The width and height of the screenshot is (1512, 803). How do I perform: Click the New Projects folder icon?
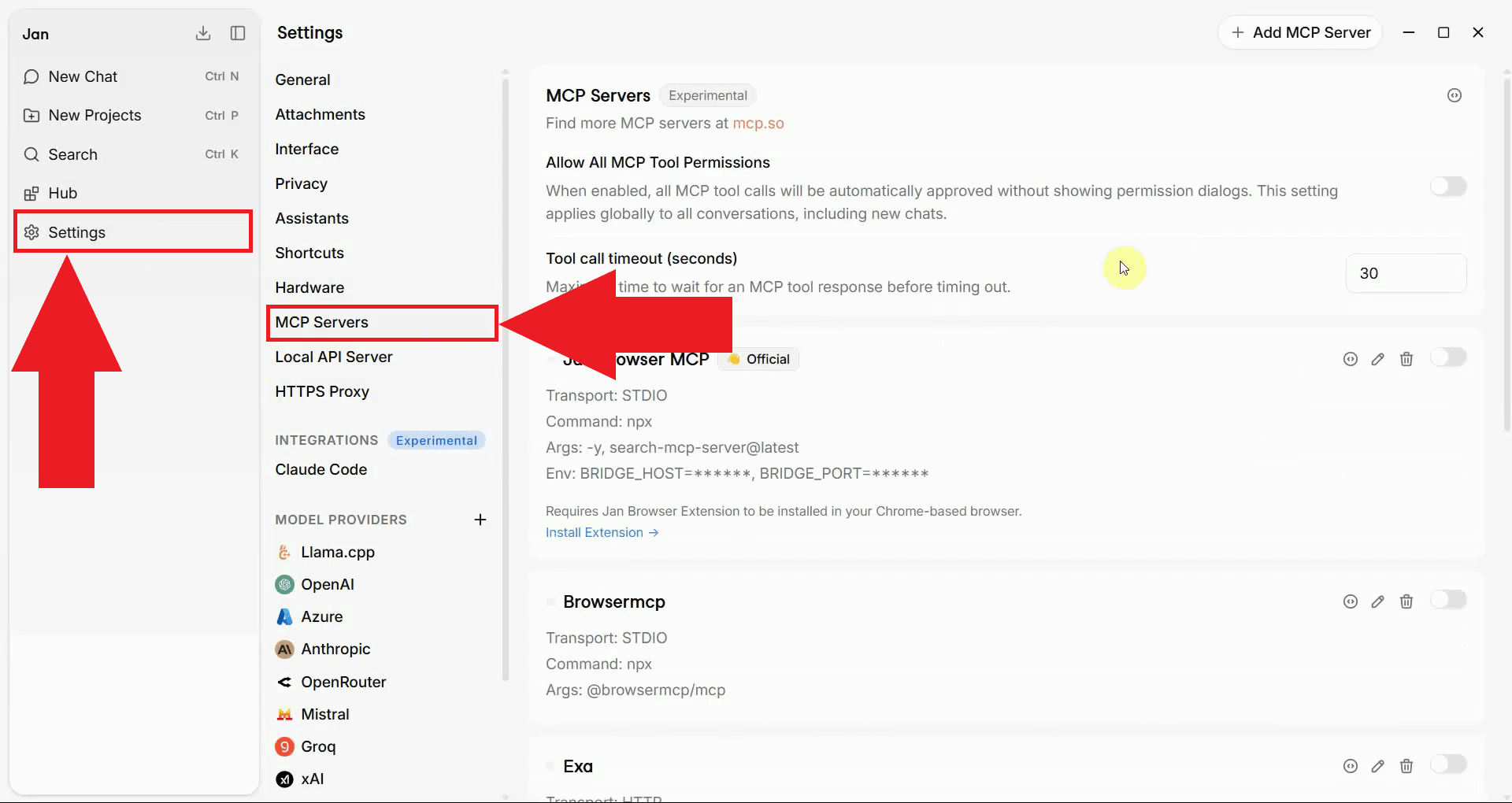coord(31,116)
